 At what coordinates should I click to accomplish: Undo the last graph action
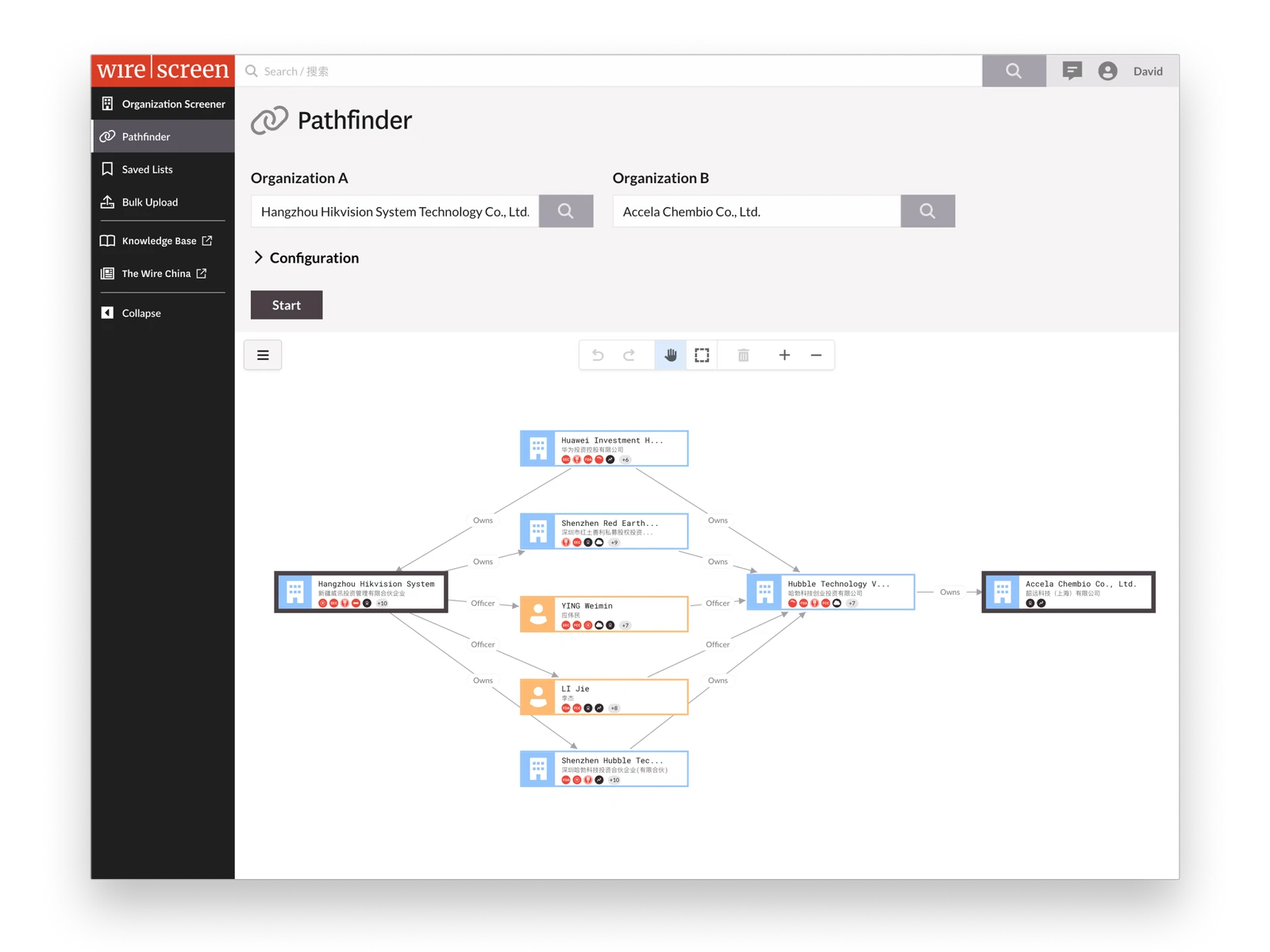point(598,355)
